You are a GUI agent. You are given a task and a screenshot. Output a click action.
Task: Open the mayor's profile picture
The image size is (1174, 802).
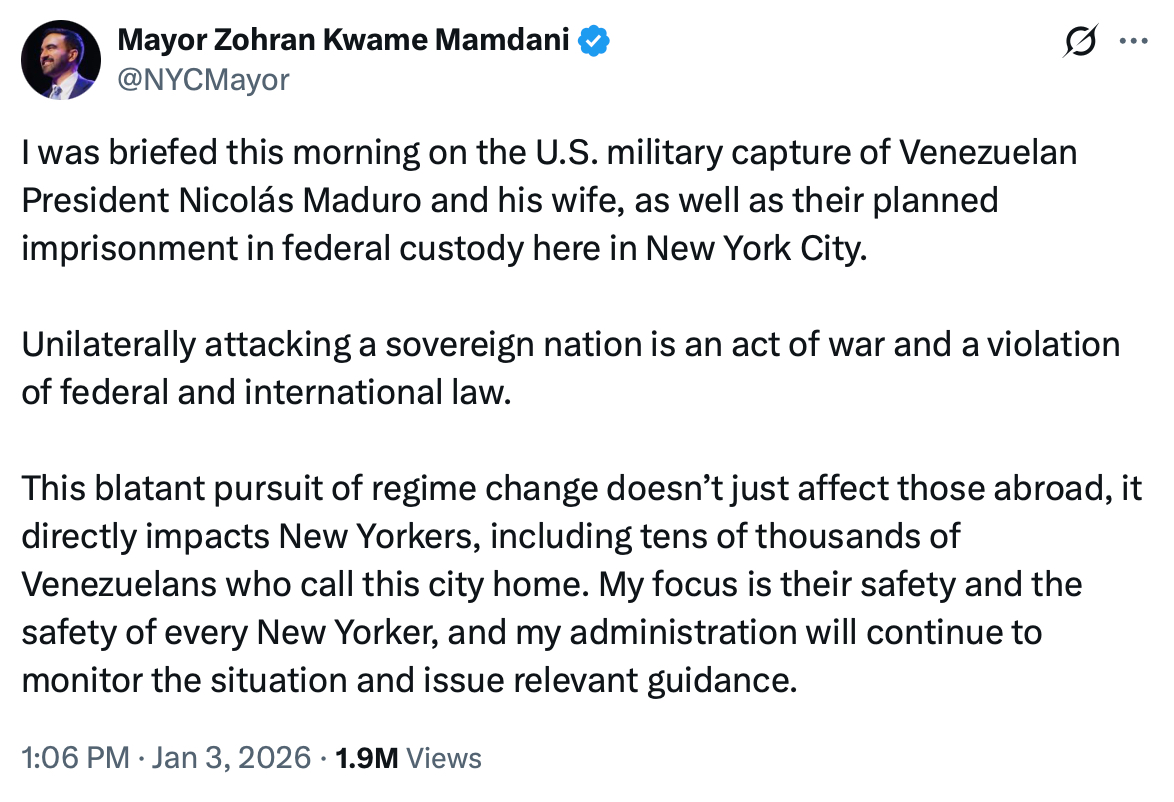coord(61,60)
